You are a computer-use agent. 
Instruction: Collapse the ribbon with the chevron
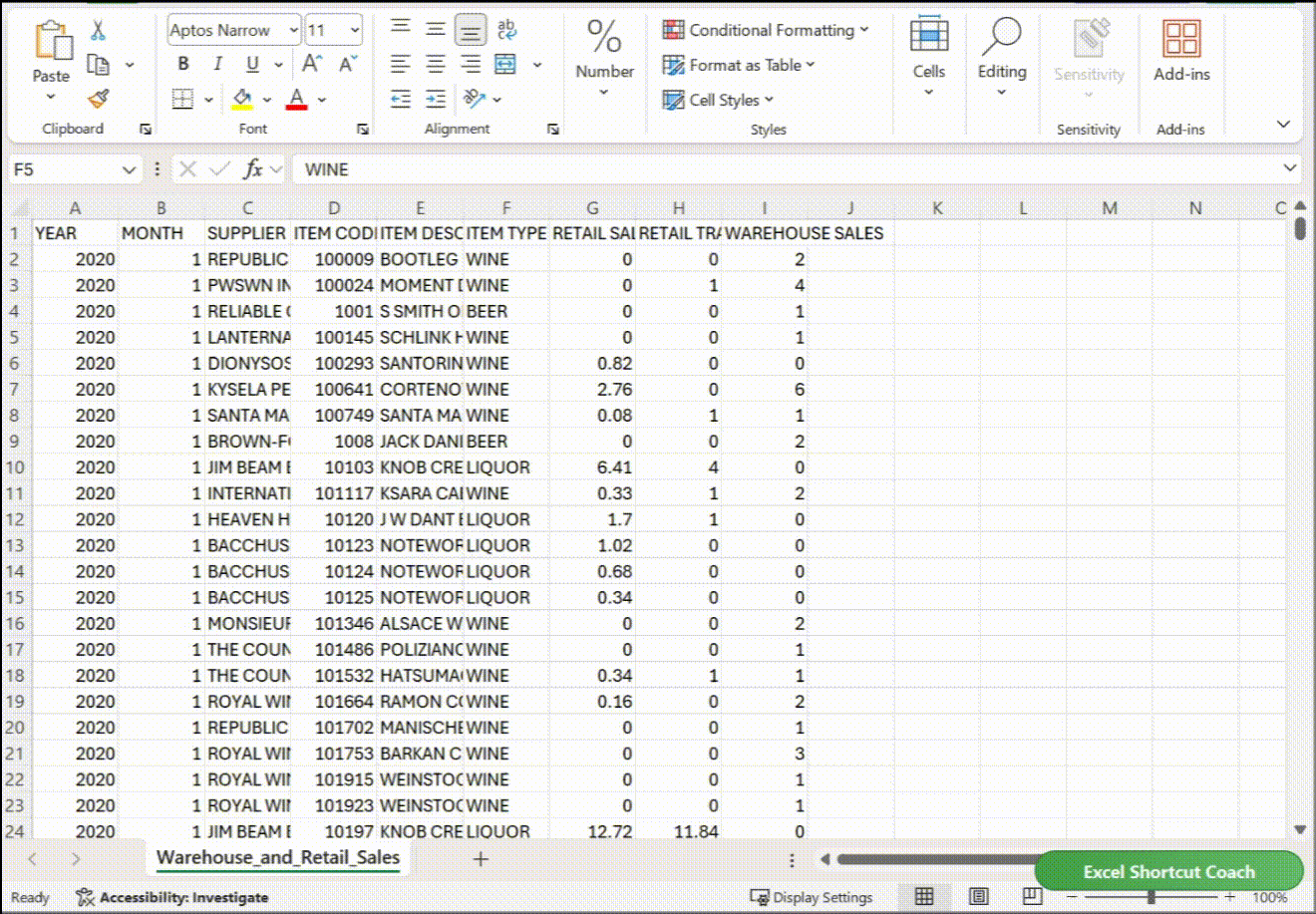pyautogui.click(x=1283, y=125)
